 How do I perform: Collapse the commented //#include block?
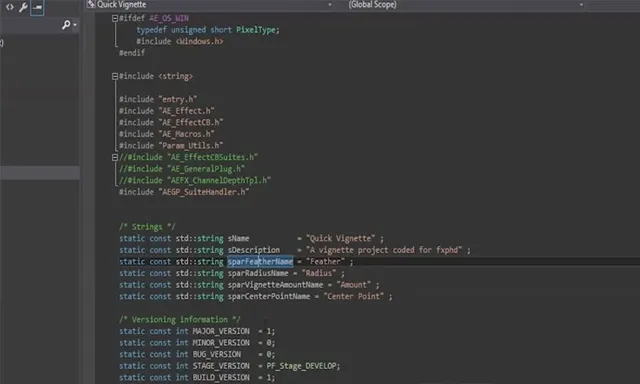pyautogui.click(x=115, y=158)
